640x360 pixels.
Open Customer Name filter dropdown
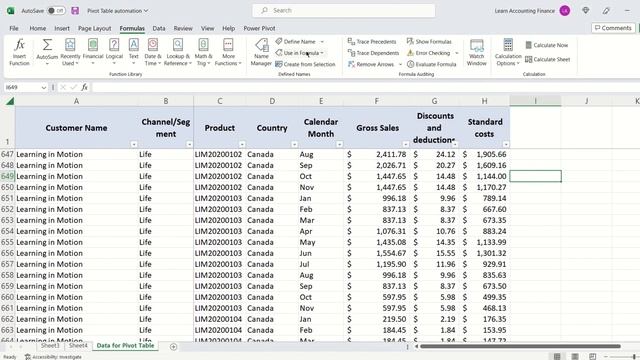(133, 144)
